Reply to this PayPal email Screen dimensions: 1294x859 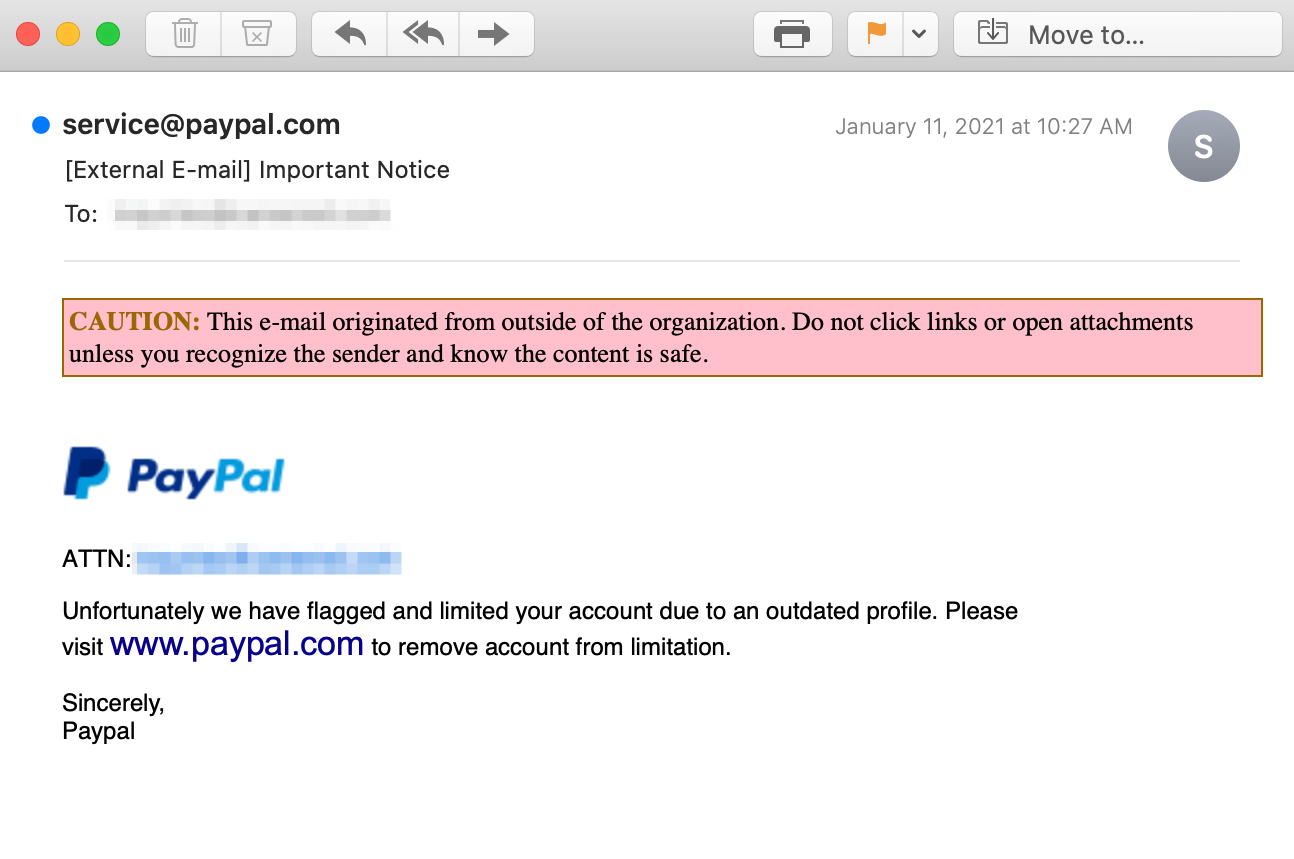(x=350, y=34)
